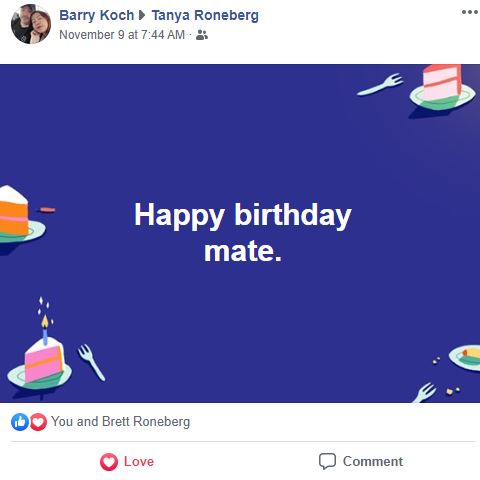480x480 pixels.
Task: Click the Happy birthday mate text
Action: point(243,232)
